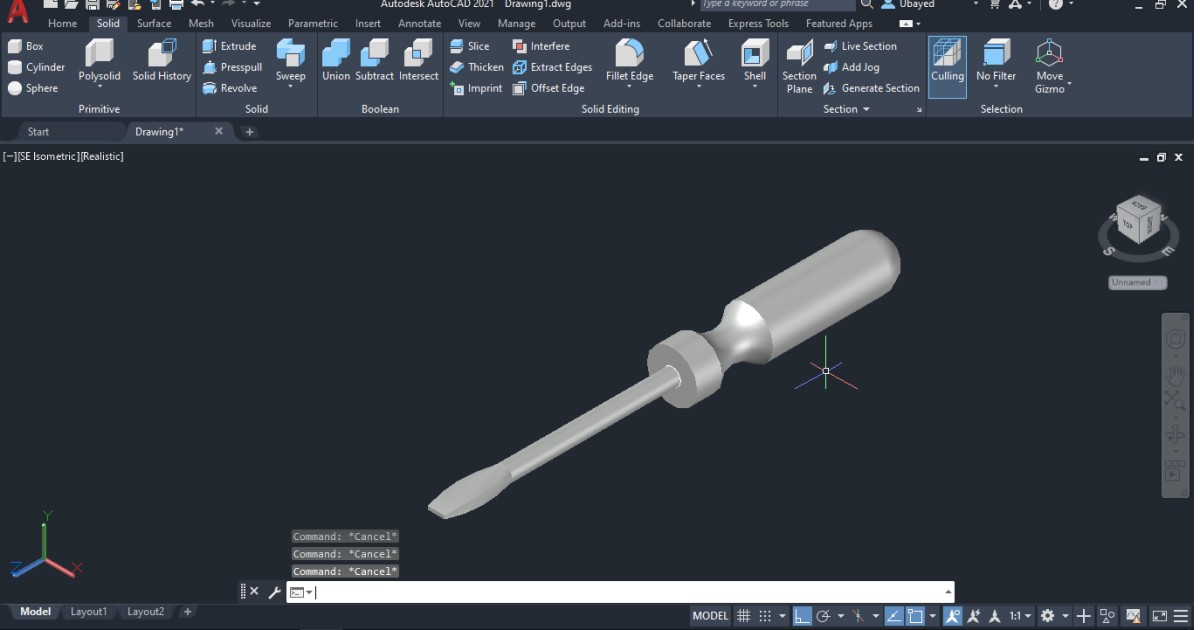
Task: Toggle Culling in the Selection panel
Action: tap(947, 61)
